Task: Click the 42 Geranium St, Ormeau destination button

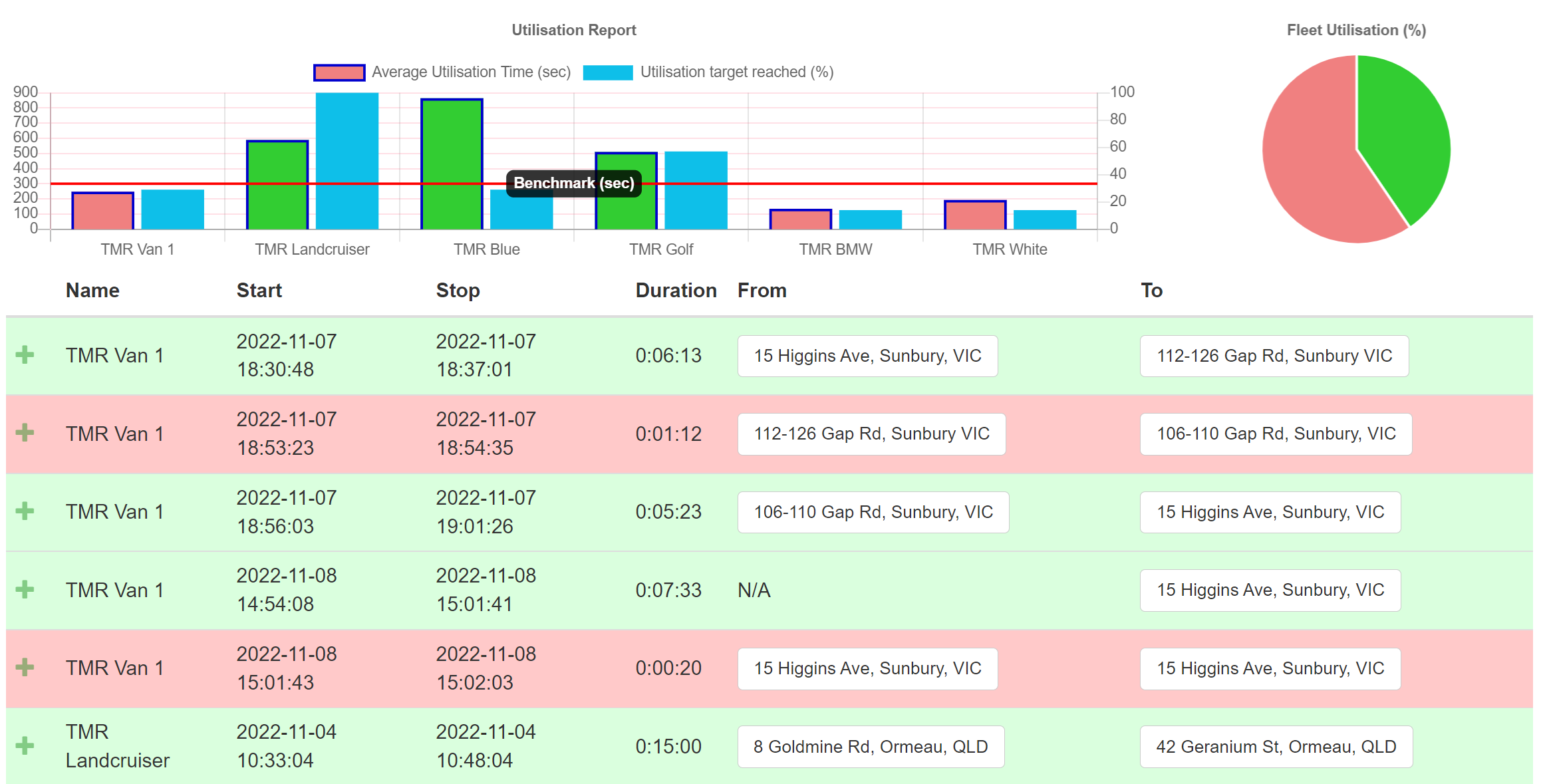Action: coord(1276,746)
